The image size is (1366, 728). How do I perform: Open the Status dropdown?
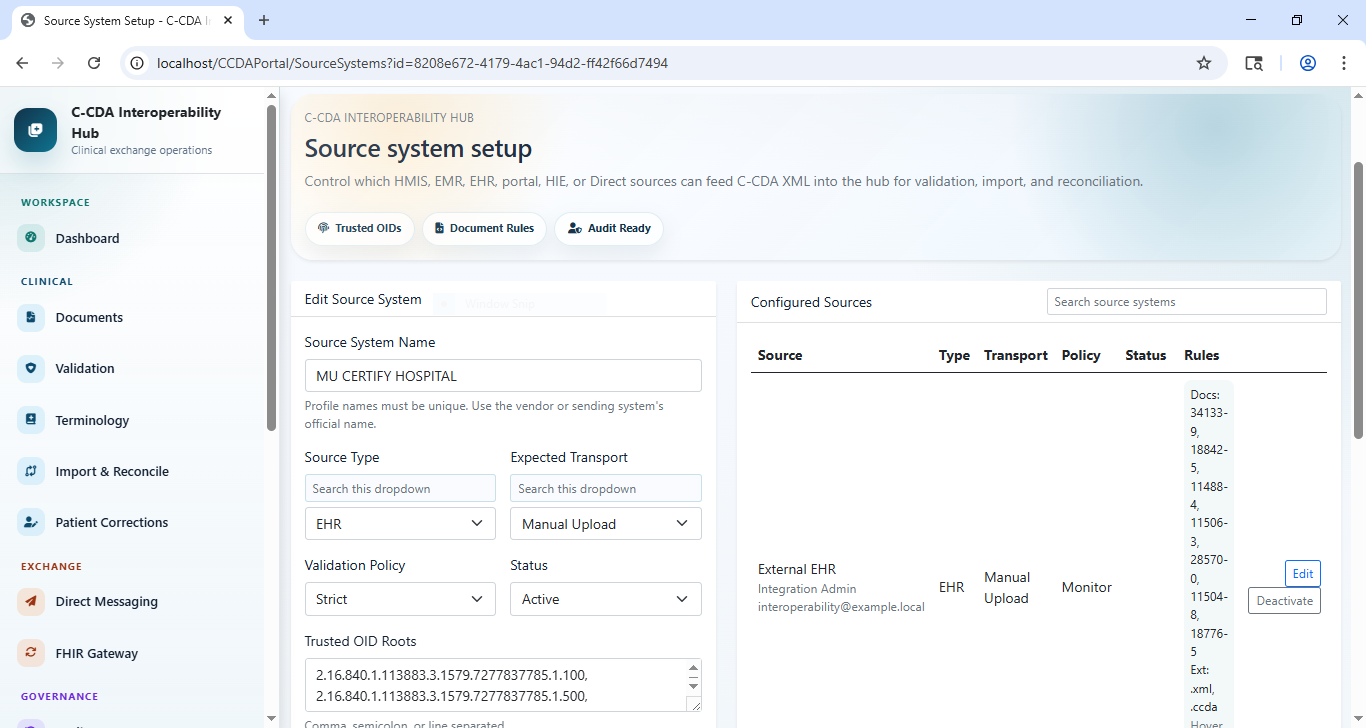(606, 599)
